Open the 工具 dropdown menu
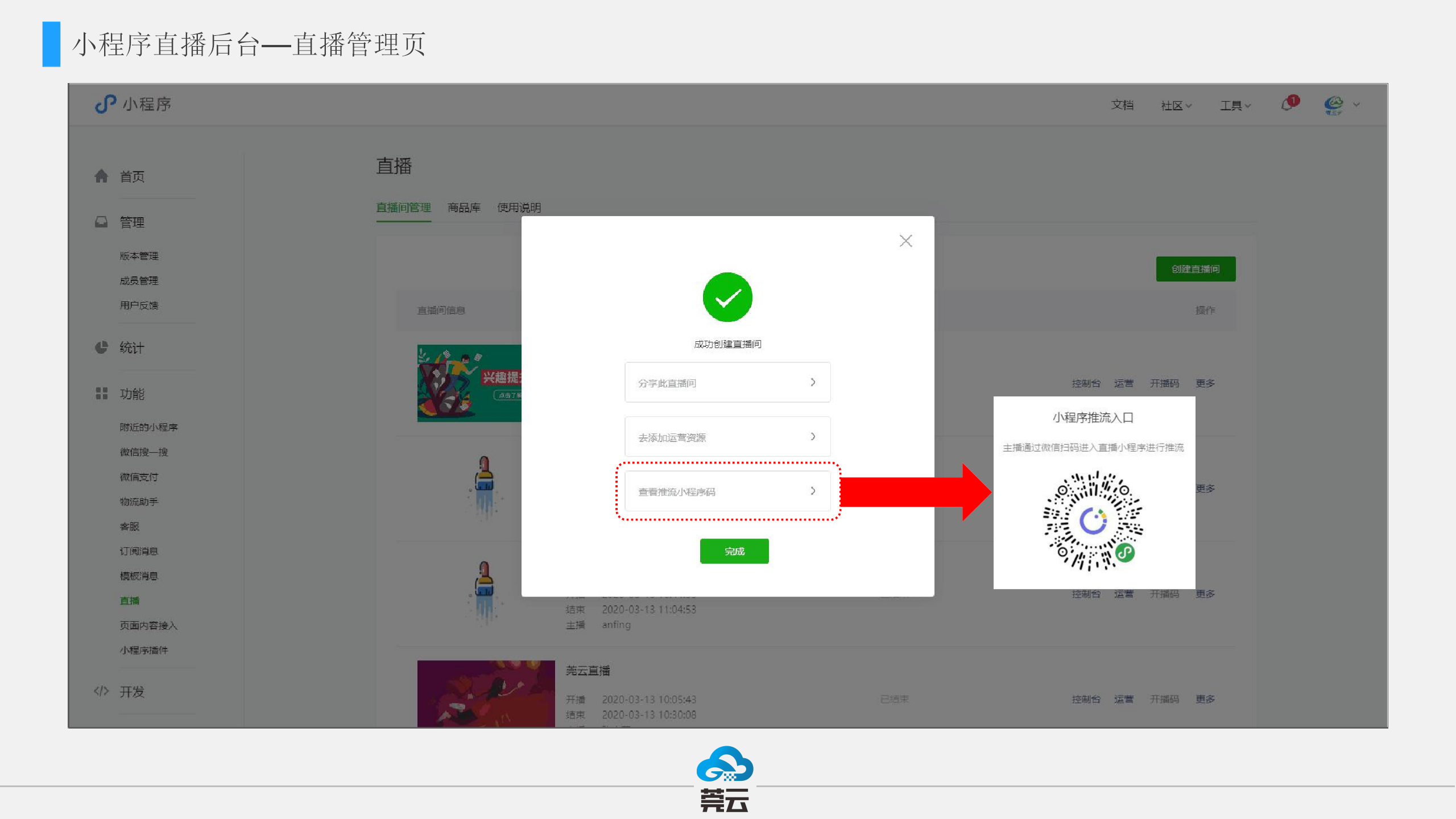The image size is (1456, 819). (1235, 105)
